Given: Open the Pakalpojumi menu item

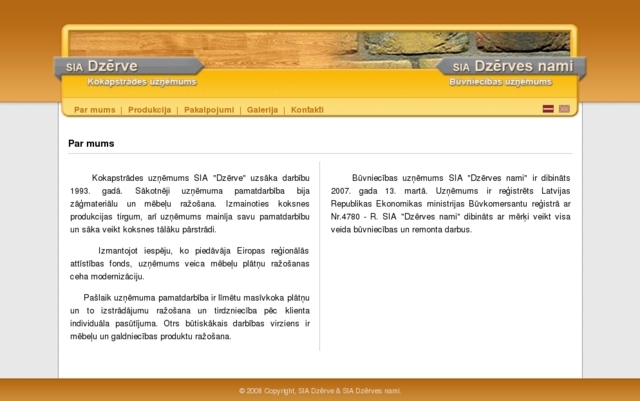Looking at the screenshot, I should coord(209,110).
